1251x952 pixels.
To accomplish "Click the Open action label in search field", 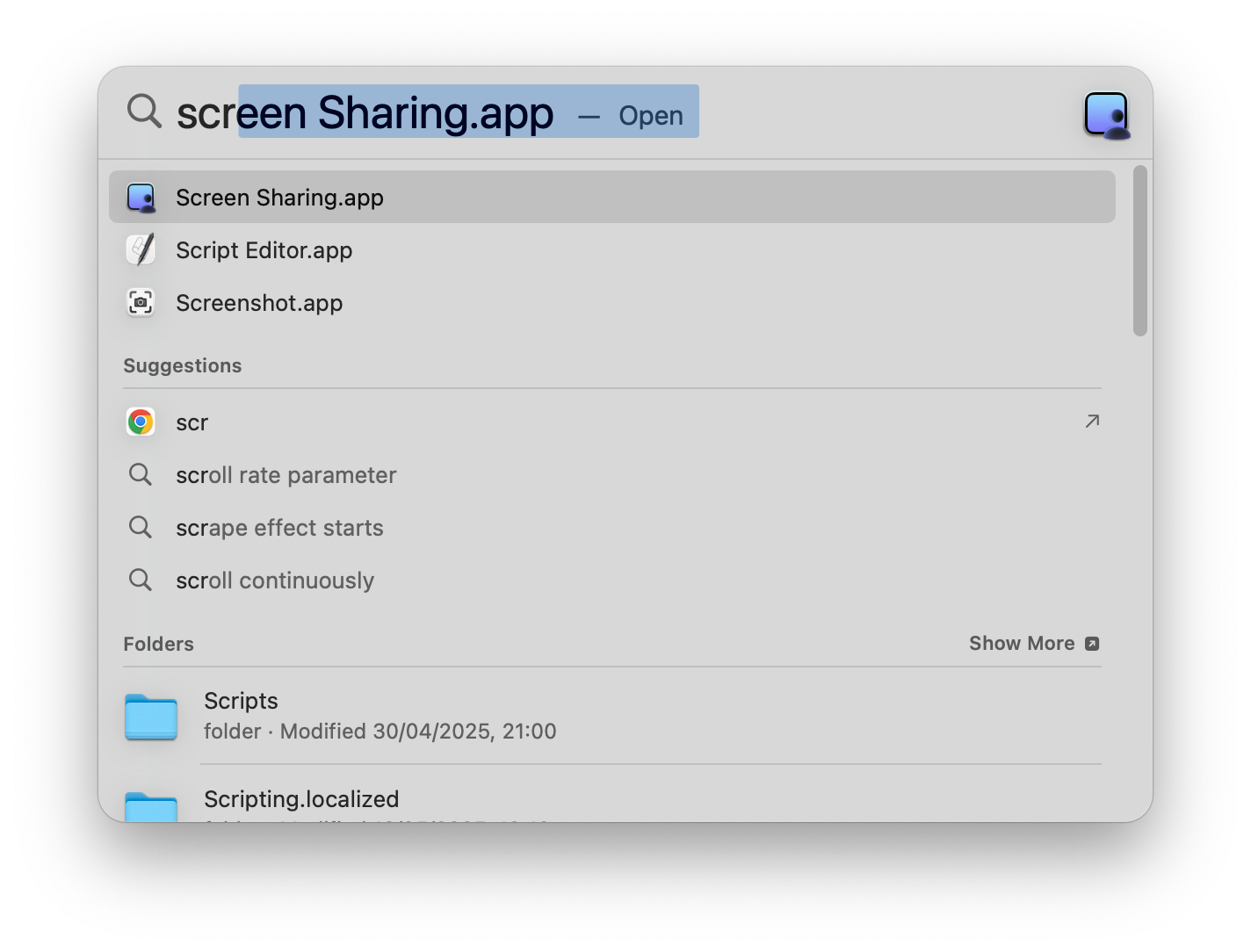I will tap(651, 116).
